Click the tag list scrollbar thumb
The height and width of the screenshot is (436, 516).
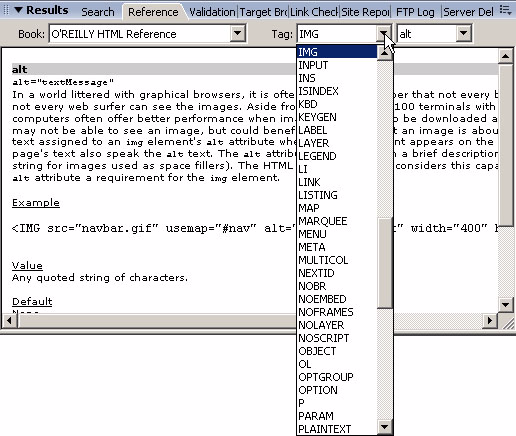point(385,263)
